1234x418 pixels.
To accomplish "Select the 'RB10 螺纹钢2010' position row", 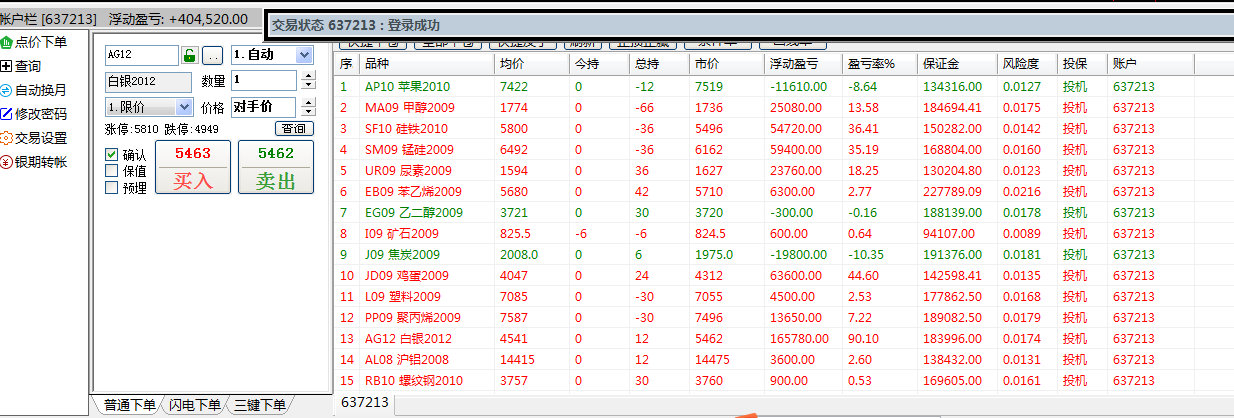I will pos(766,381).
